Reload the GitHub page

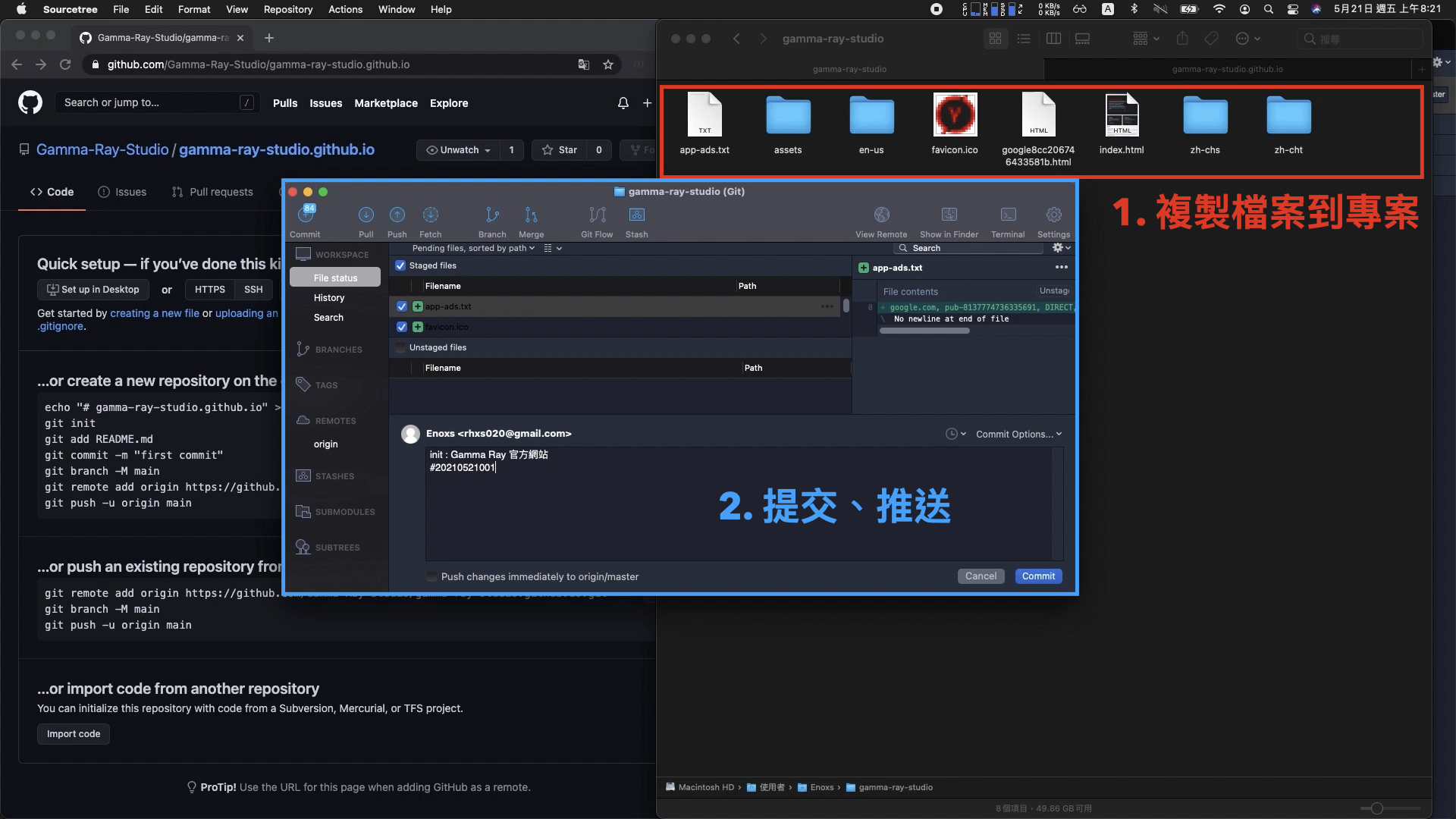coord(65,64)
